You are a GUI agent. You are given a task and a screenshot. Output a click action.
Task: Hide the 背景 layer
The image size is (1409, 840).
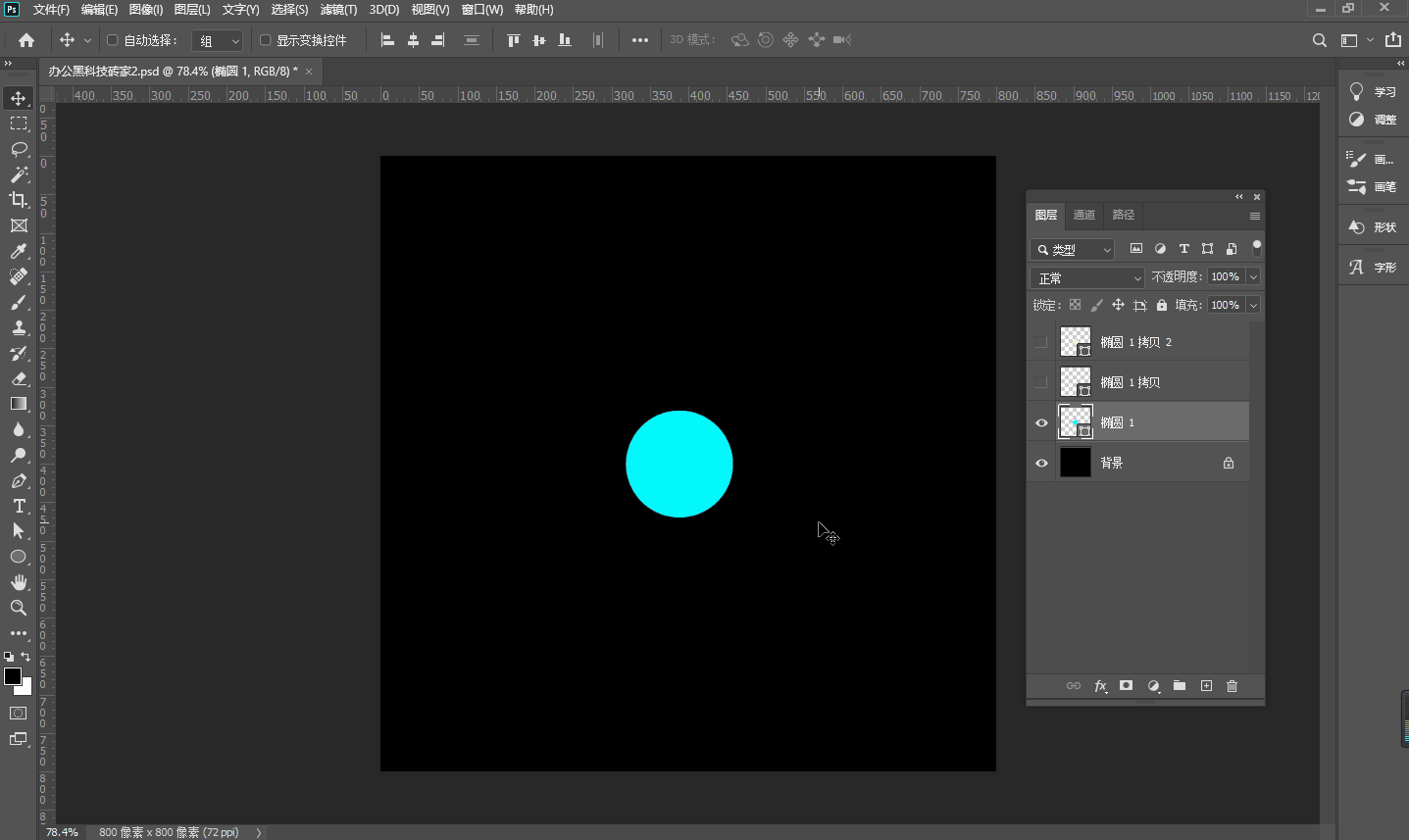pos(1040,462)
